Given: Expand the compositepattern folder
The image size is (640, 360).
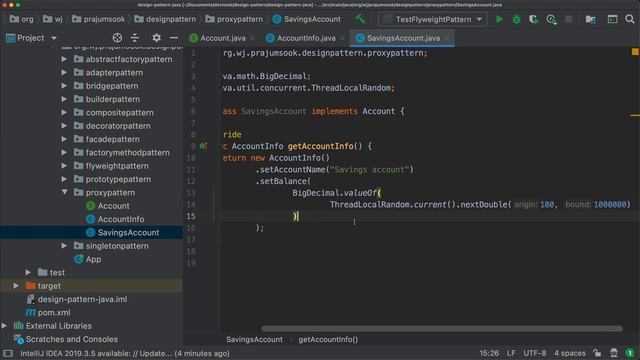Looking at the screenshot, I should click(64, 113).
